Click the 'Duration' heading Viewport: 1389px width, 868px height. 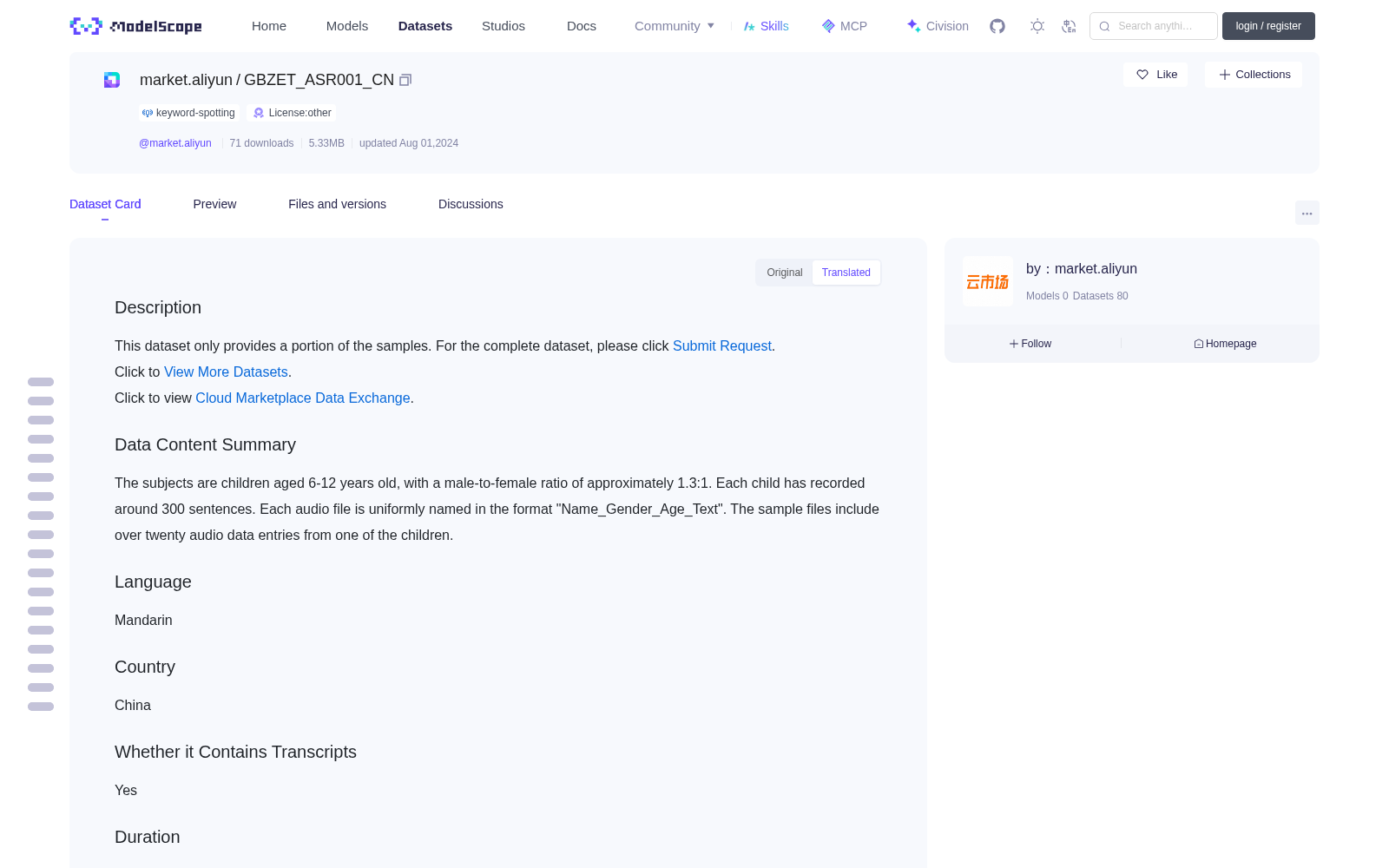click(148, 837)
